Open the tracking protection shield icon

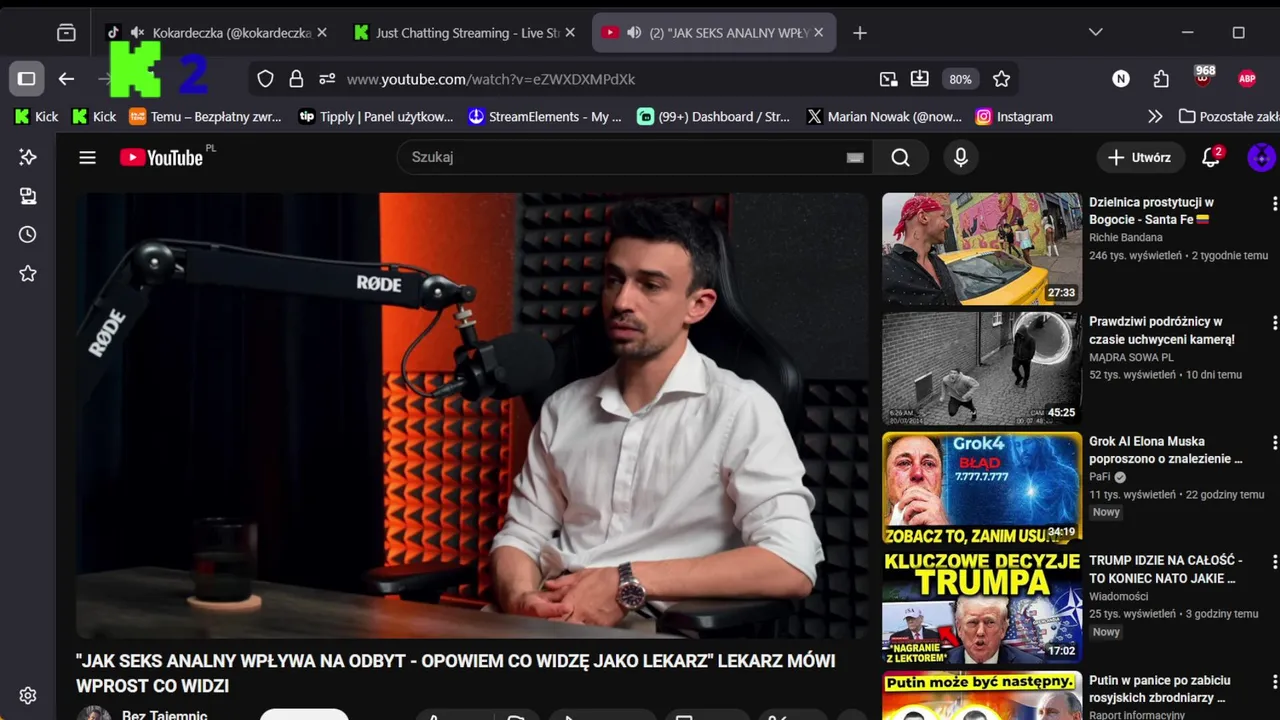coord(265,79)
